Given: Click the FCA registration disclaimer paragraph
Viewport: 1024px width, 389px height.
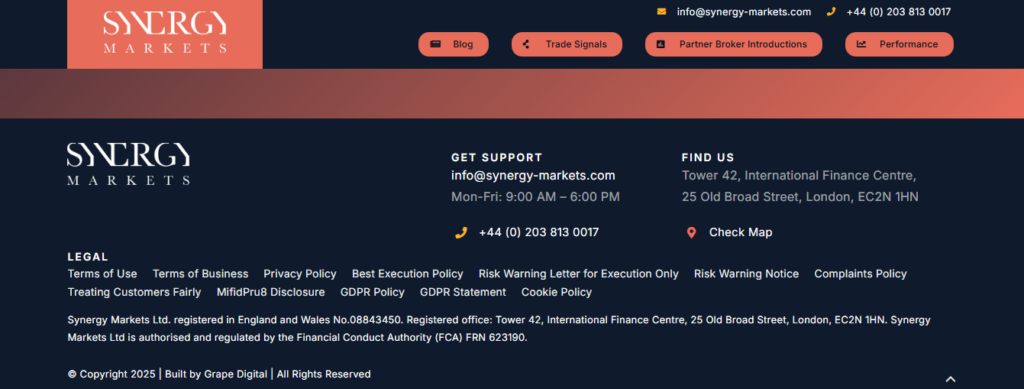Looking at the screenshot, I should pyautogui.click(x=499, y=329).
